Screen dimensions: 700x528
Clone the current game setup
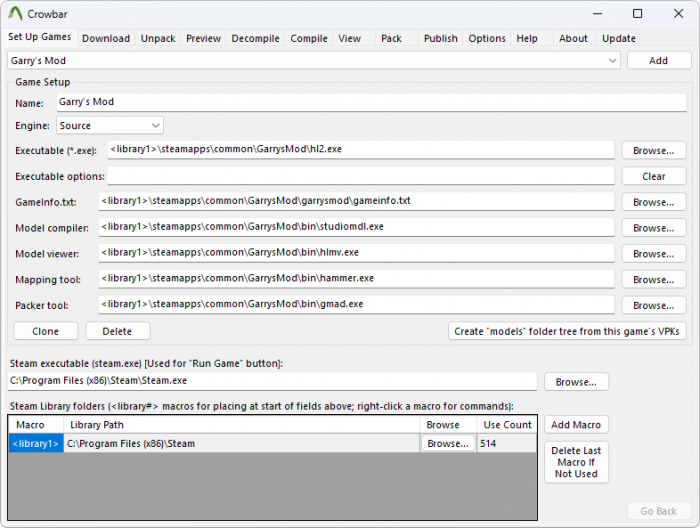point(46,331)
